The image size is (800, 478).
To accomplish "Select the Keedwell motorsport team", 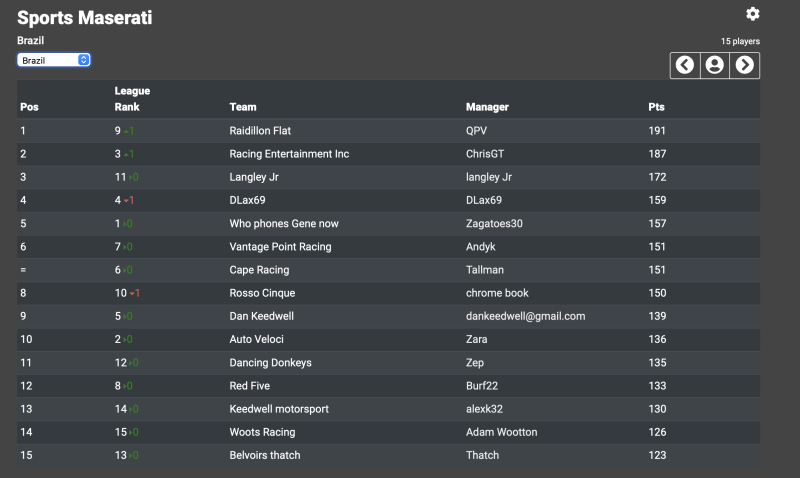I will tap(279, 409).
